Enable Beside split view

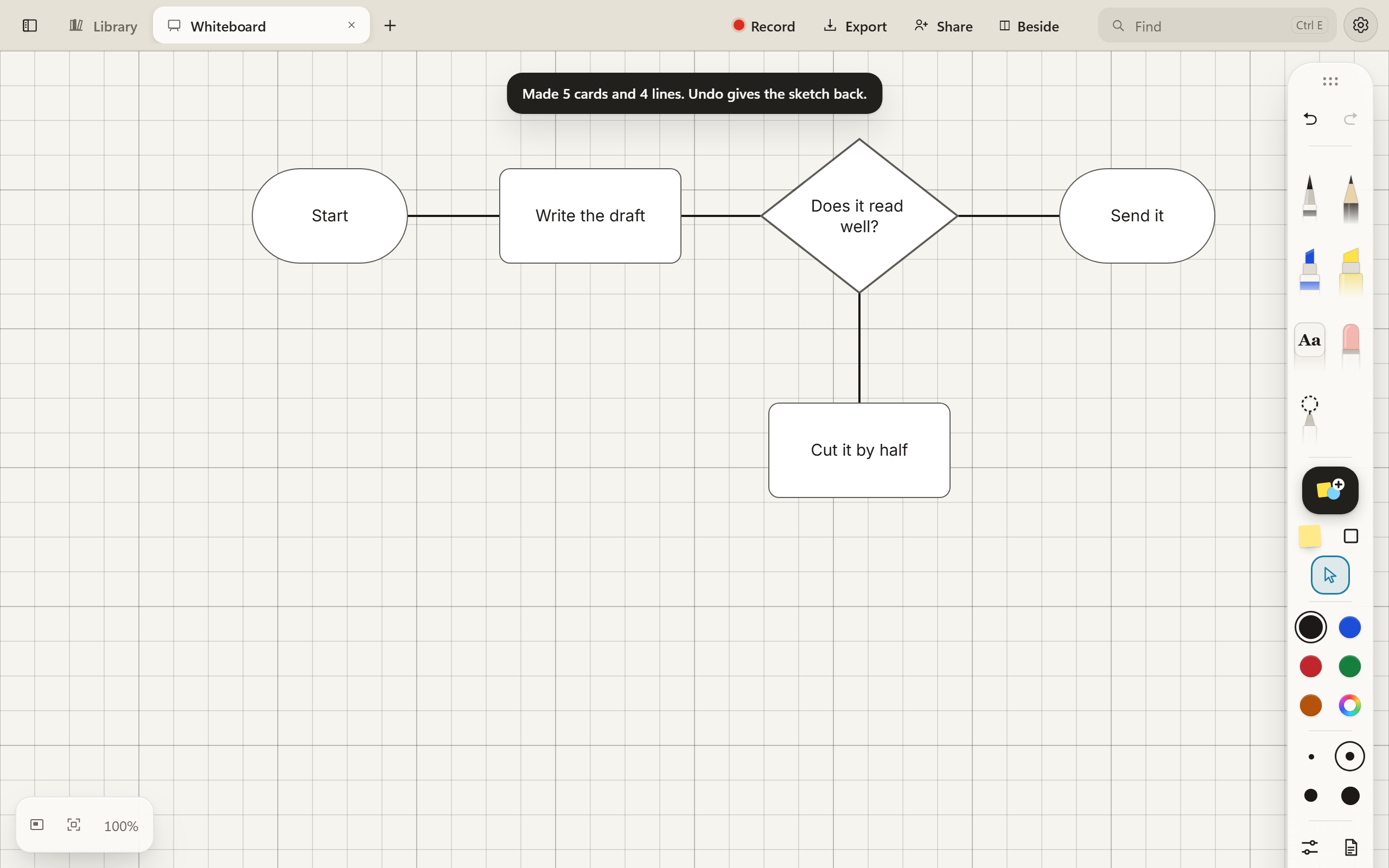tap(1029, 26)
